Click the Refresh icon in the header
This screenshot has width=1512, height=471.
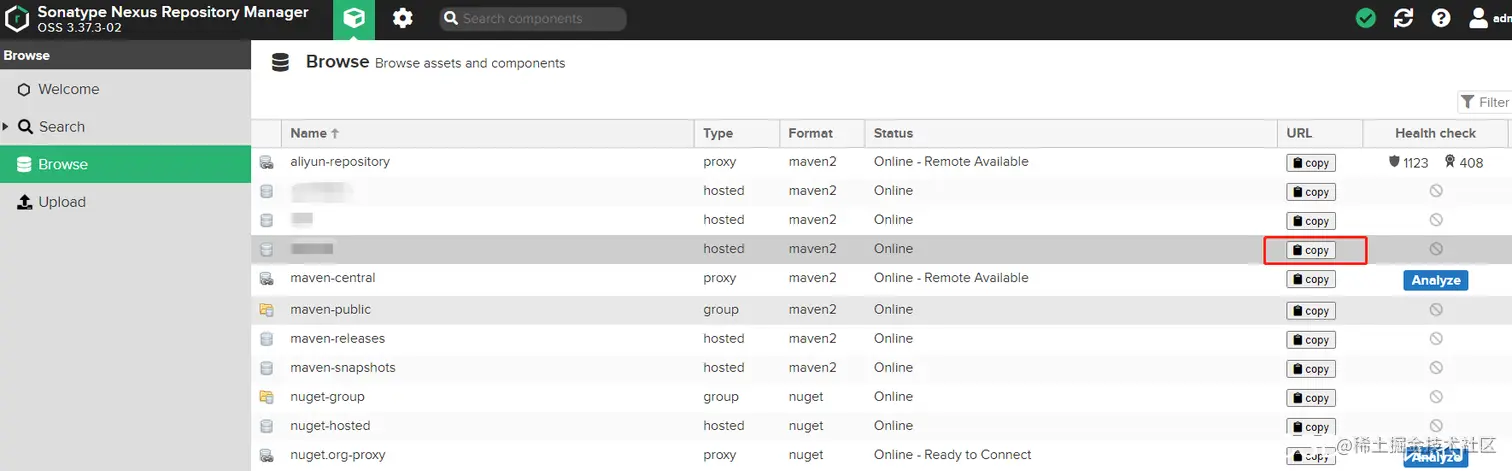coord(1403,18)
